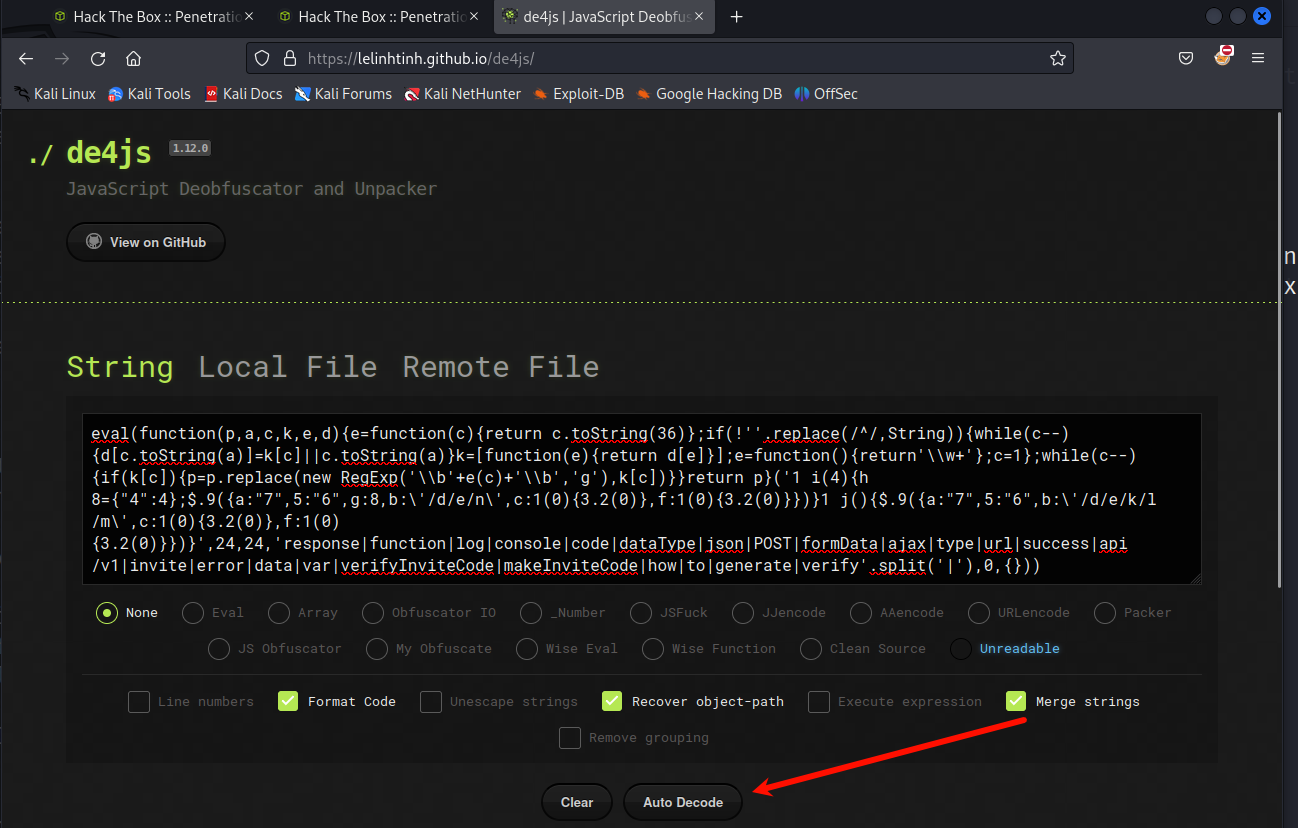Switch to Remote File input tab
The width and height of the screenshot is (1298, 828).
pyautogui.click(x=501, y=367)
